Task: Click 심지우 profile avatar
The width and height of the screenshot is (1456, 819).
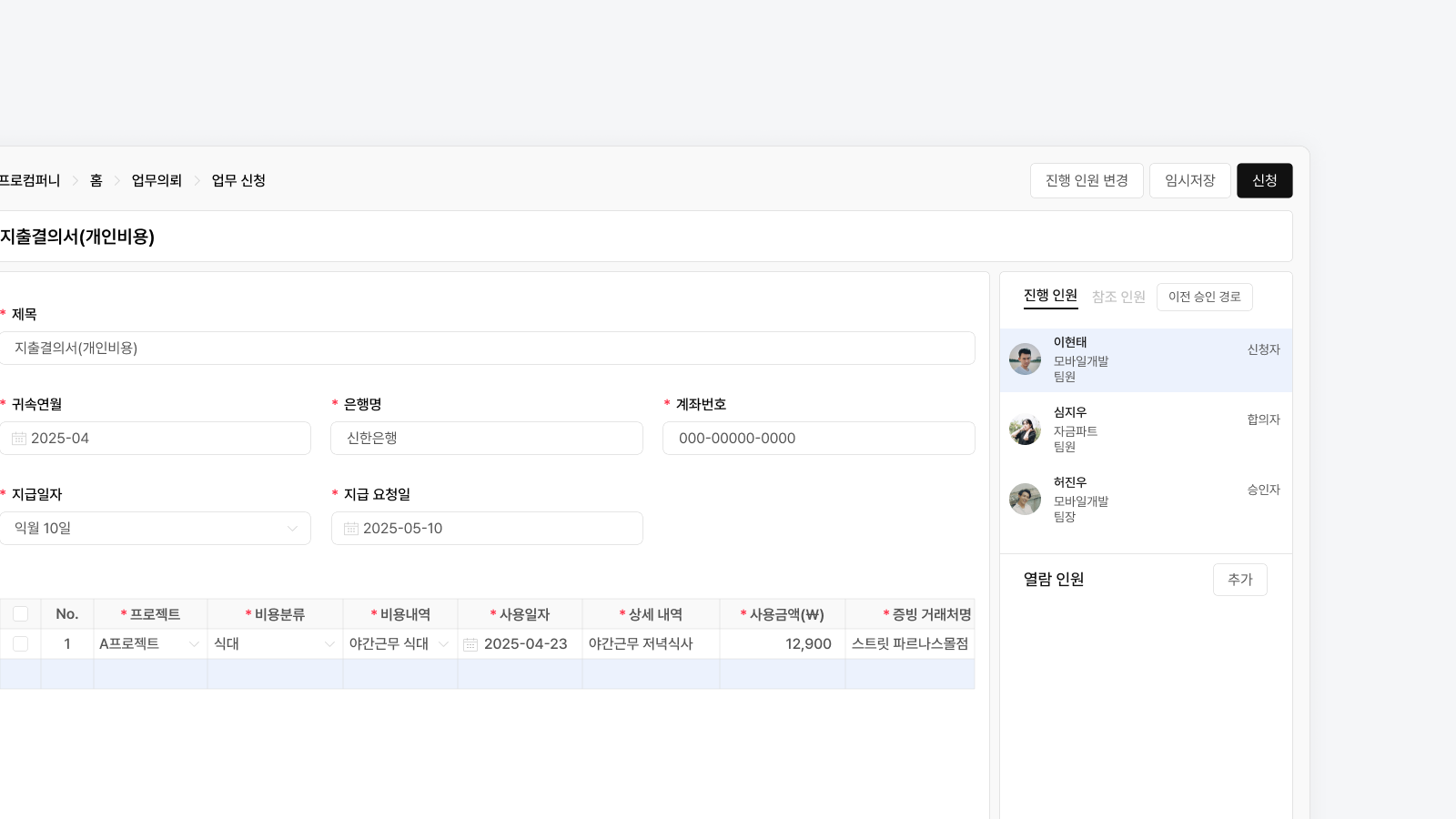Action: pyautogui.click(x=1025, y=429)
